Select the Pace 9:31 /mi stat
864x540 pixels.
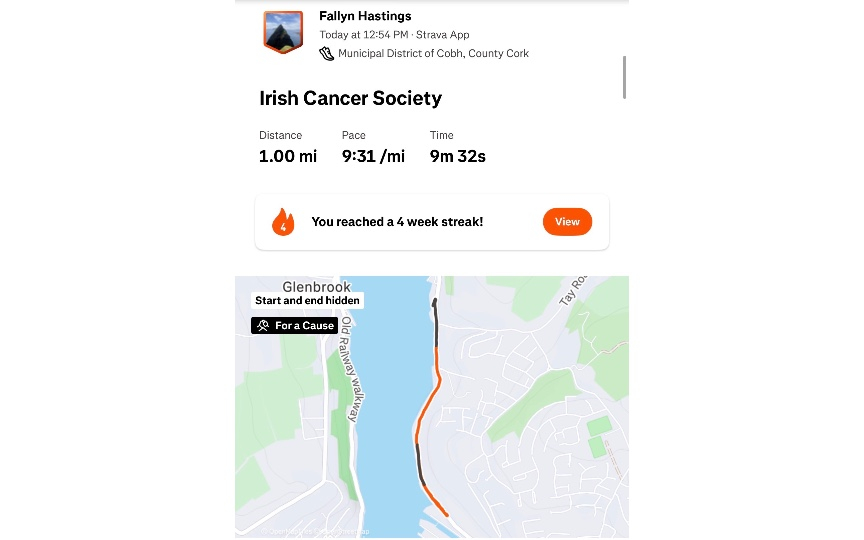(x=373, y=147)
